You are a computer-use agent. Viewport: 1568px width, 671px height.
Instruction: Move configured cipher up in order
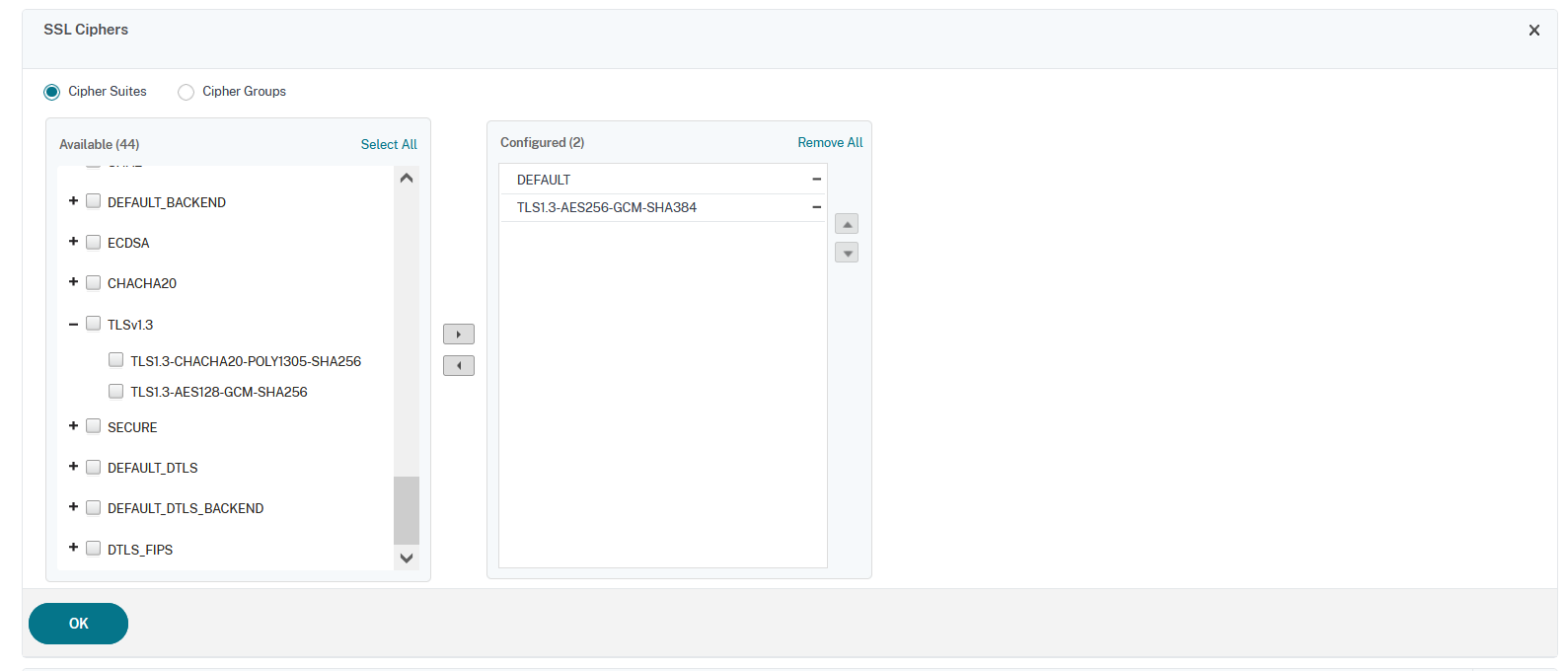click(847, 224)
